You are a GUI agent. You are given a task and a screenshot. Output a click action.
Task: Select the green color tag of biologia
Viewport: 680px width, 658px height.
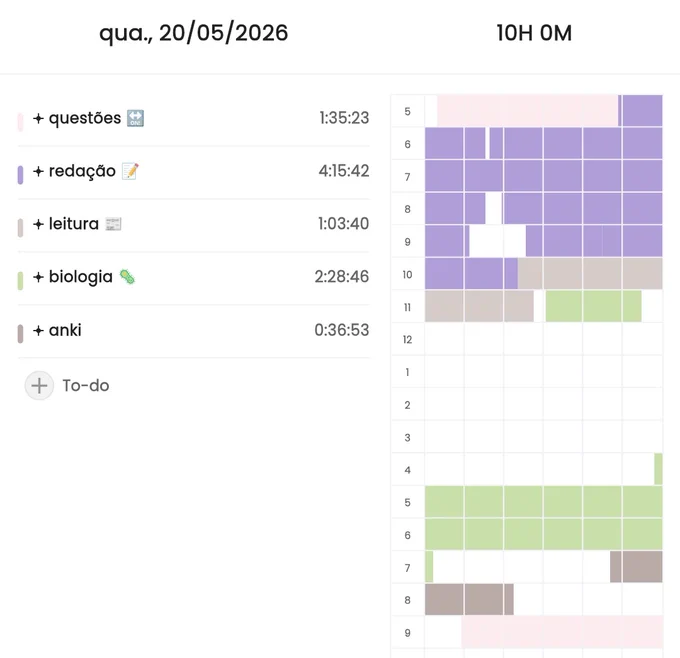(x=20, y=281)
